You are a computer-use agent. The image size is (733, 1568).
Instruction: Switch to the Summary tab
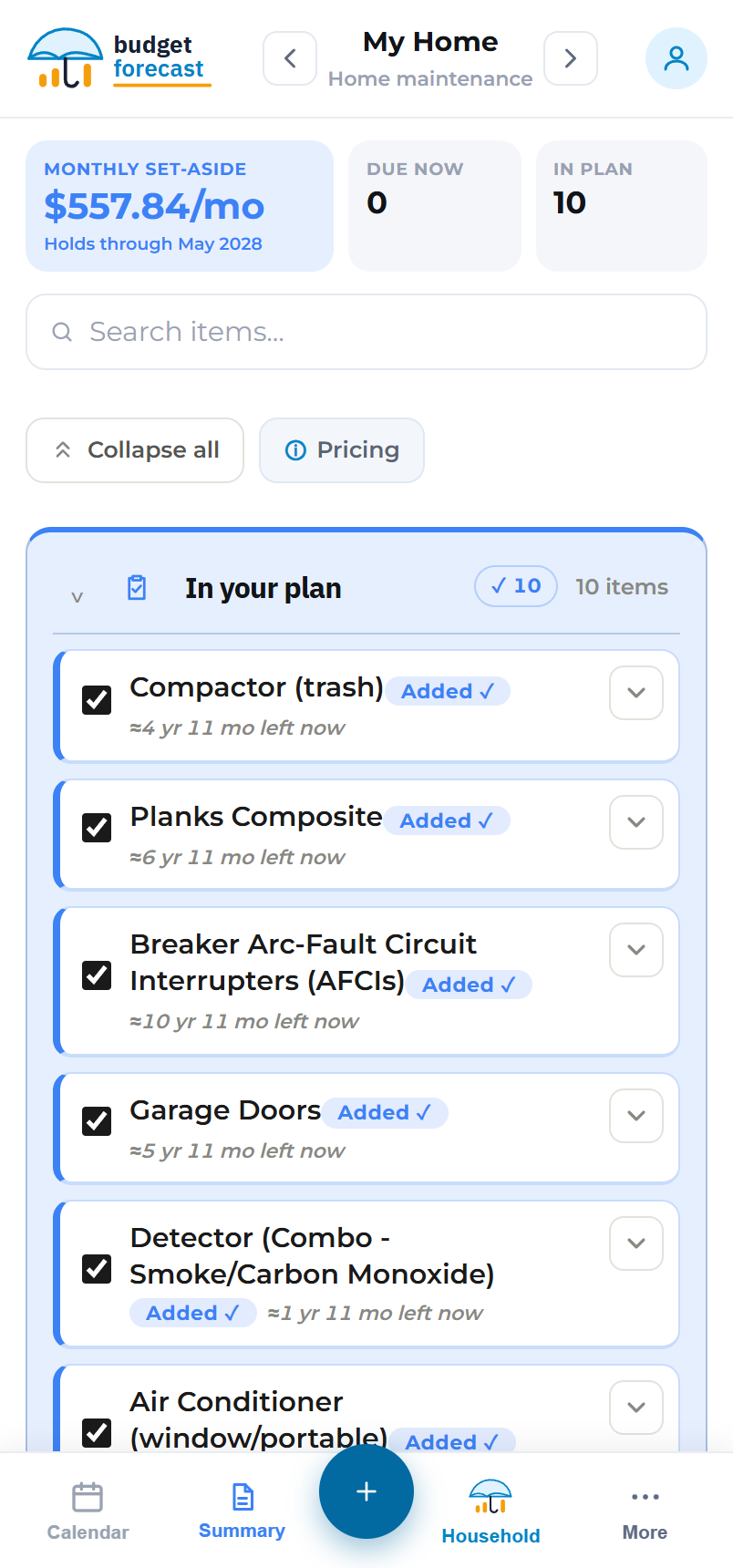pos(242,1511)
